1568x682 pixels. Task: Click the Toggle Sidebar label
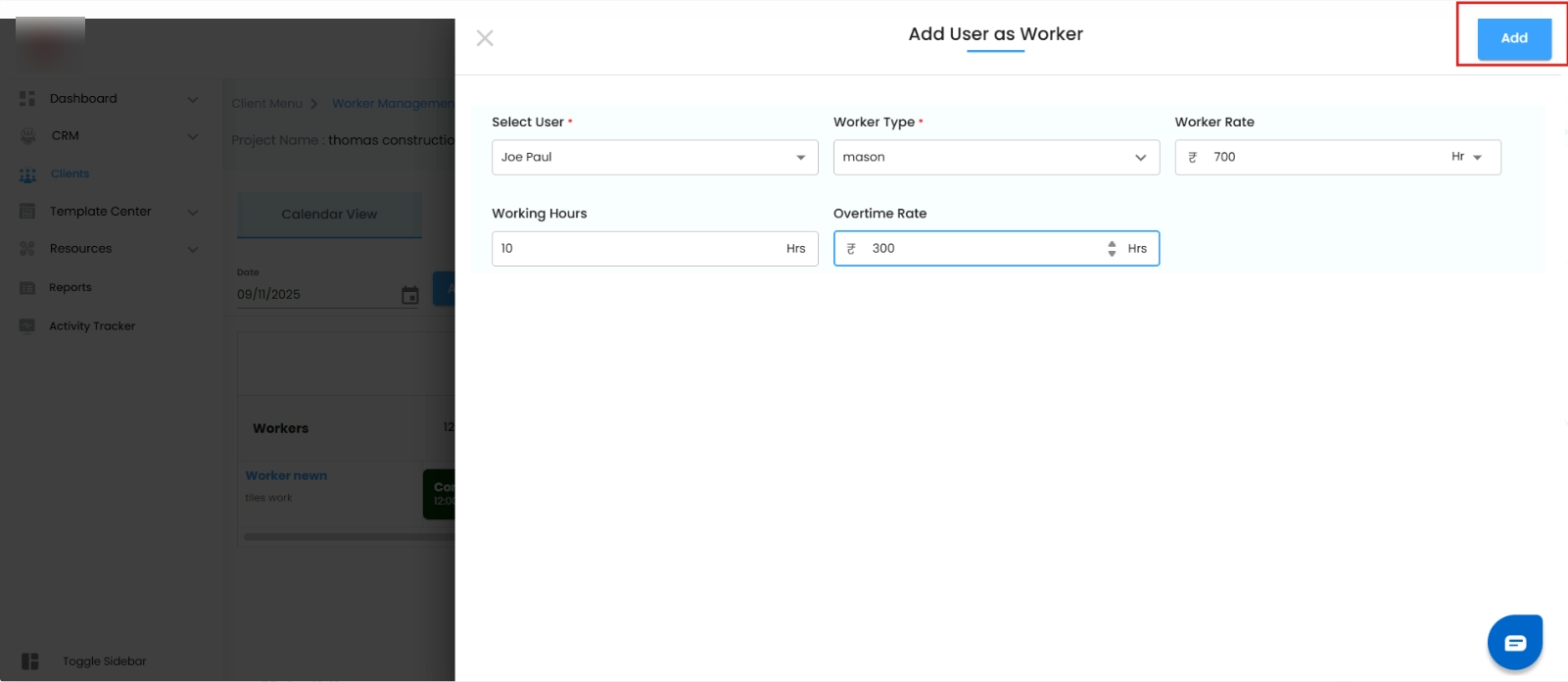(105, 661)
